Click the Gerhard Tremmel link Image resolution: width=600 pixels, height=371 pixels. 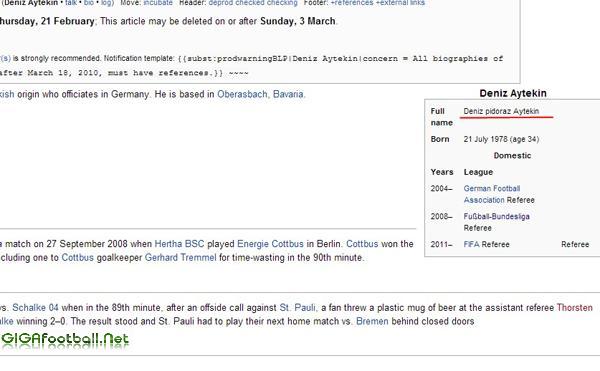[x=180, y=258]
